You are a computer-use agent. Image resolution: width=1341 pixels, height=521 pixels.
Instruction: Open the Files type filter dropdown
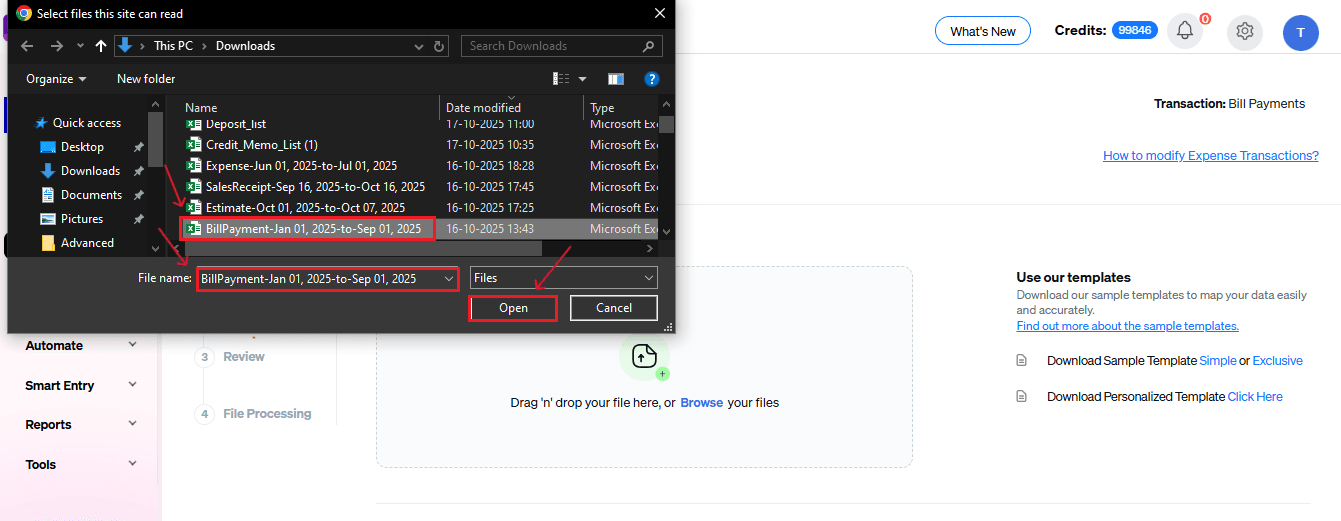tap(563, 278)
